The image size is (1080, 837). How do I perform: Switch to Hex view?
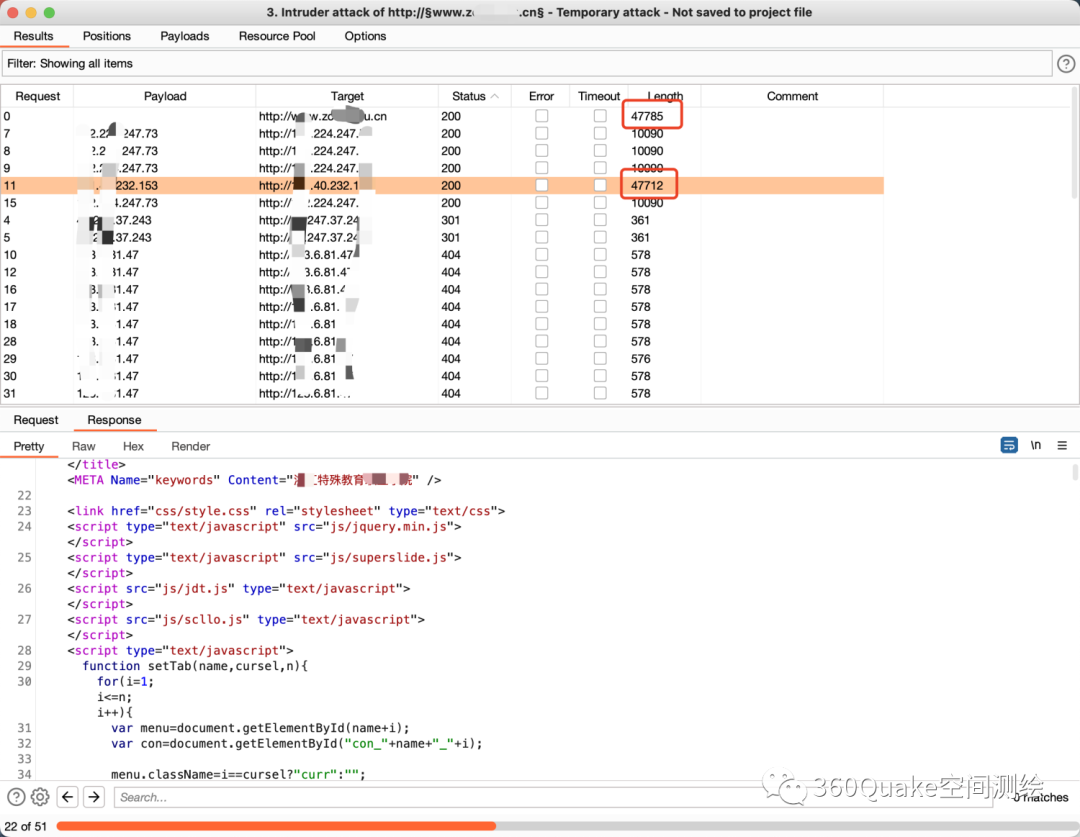click(x=133, y=446)
